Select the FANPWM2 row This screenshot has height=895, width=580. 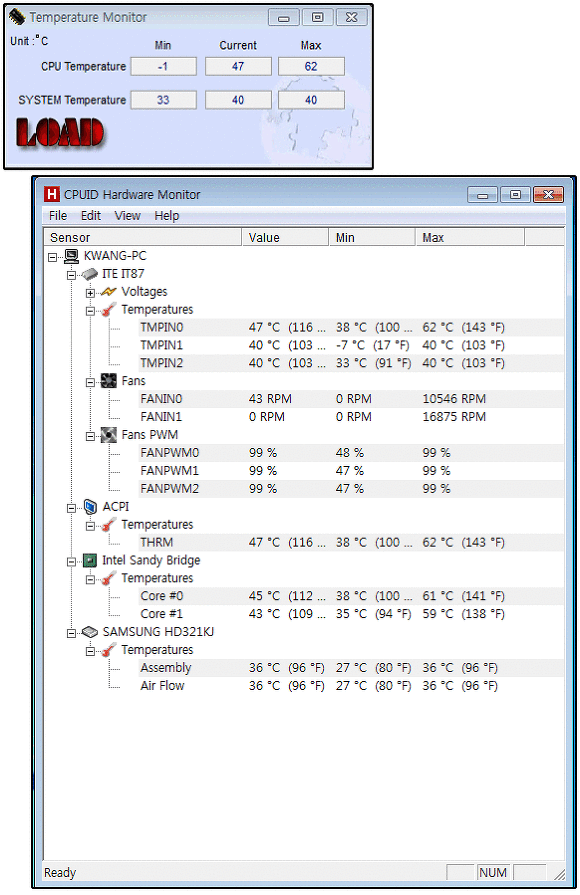[351, 489]
